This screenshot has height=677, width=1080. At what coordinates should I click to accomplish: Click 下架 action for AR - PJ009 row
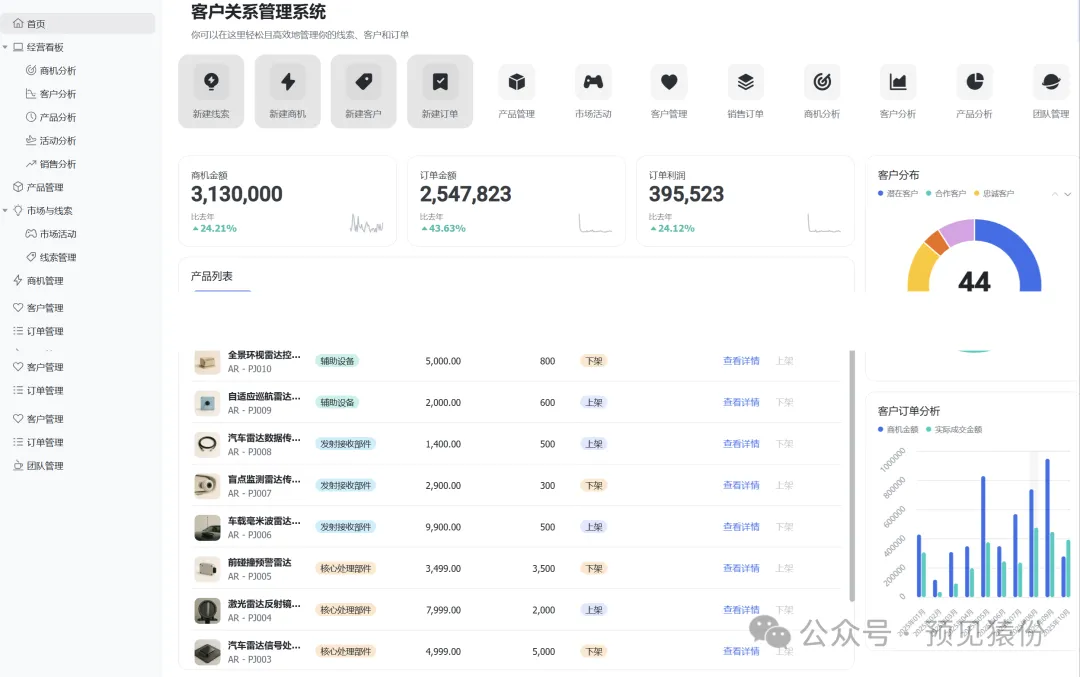(785, 402)
